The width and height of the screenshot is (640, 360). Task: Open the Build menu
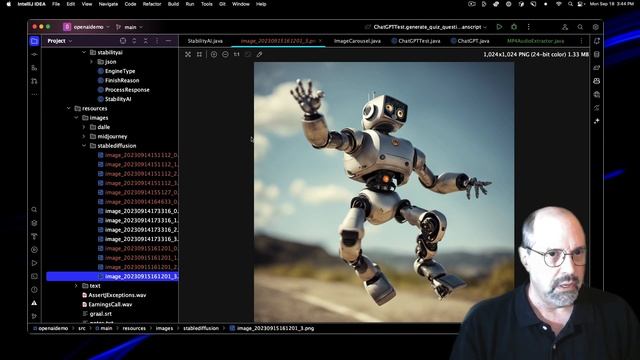pyautogui.click(x=173, y=4)
